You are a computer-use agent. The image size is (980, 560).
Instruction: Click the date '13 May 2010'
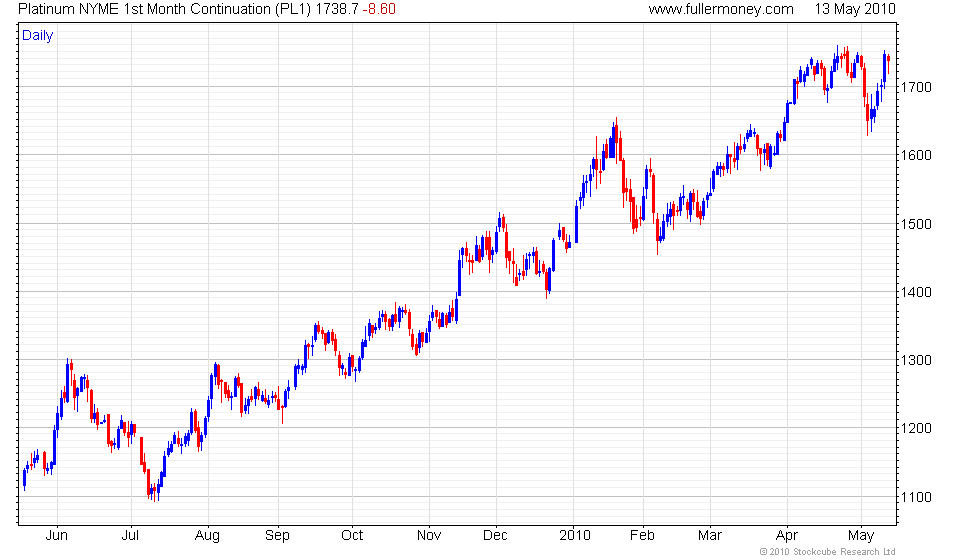pos(855,9)
